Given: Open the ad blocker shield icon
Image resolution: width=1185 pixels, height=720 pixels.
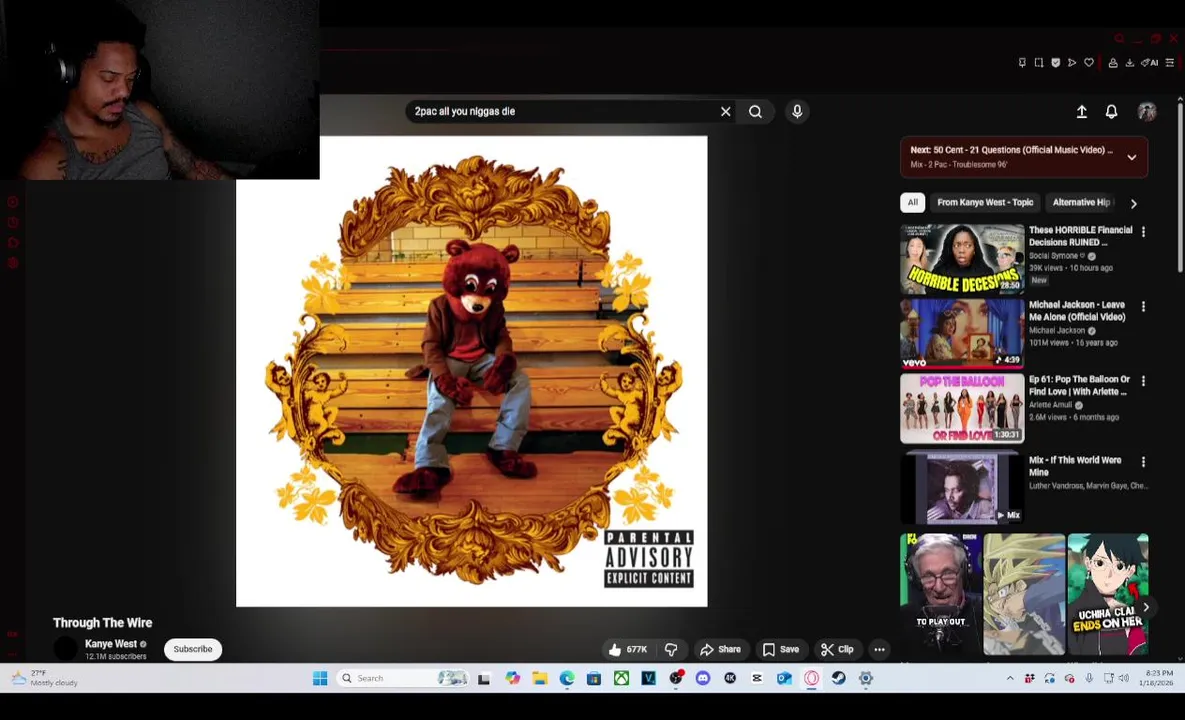Looking at the screenshot, I should click(1055, 63).
